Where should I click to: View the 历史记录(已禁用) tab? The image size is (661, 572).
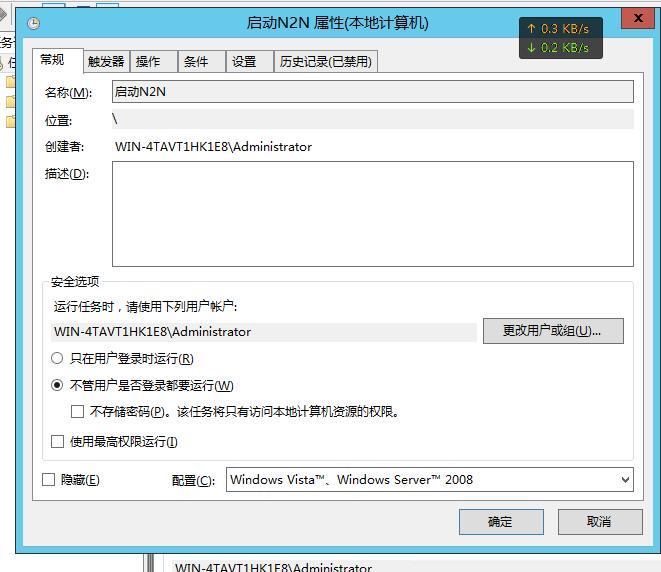(x=325, y=61)
